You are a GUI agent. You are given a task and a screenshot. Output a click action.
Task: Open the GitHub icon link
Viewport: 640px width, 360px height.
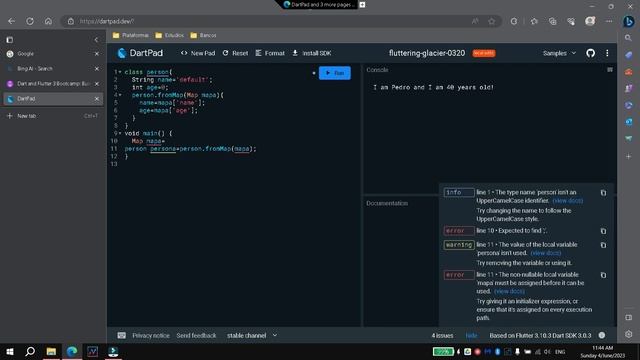click(x=590, y=53)
